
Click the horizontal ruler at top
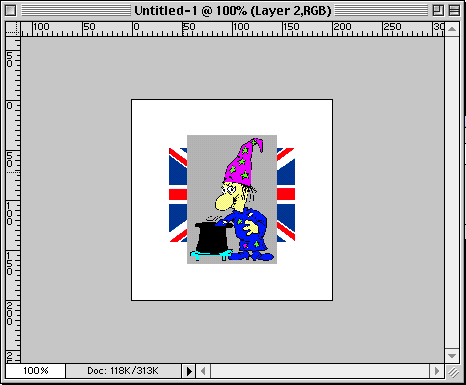[232, 29]
